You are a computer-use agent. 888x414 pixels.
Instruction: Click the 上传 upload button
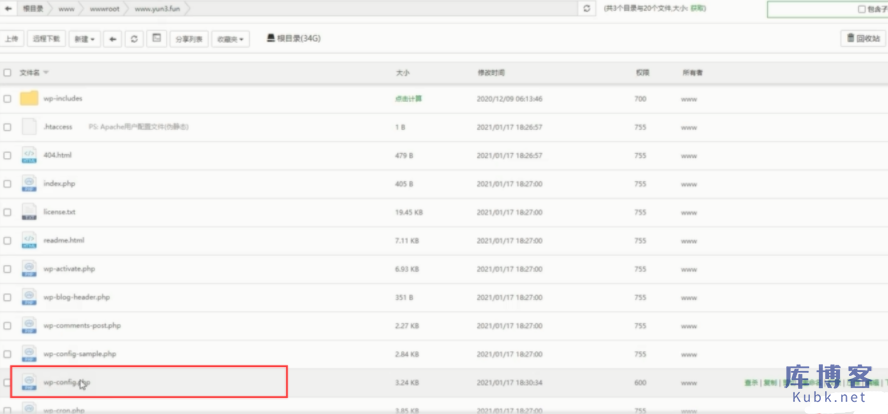(12, 39)
